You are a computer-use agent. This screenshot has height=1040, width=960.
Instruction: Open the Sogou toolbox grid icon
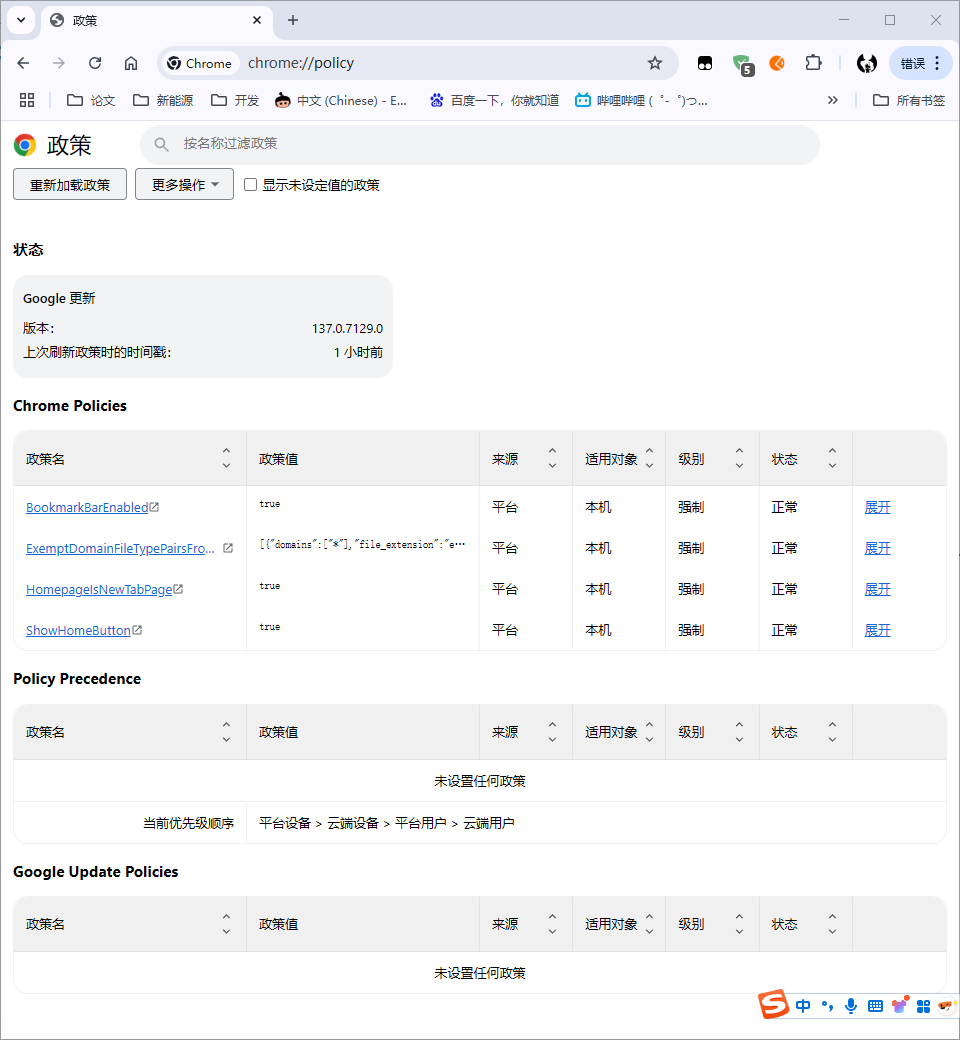click(924, 1007)
